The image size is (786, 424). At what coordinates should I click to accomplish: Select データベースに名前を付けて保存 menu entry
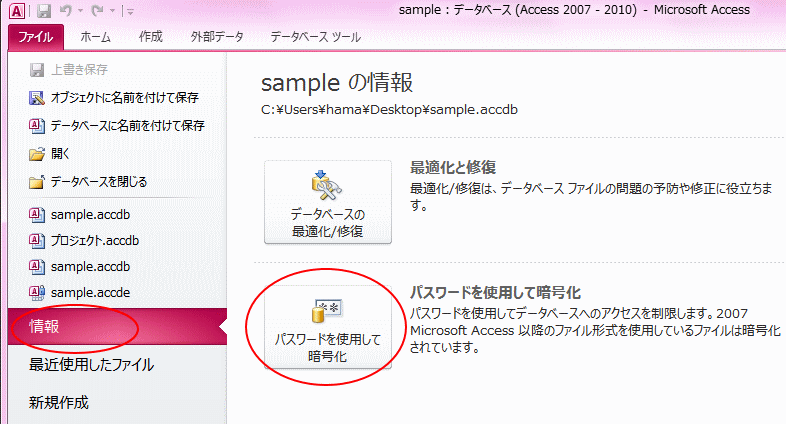click(x=128, y=126)
